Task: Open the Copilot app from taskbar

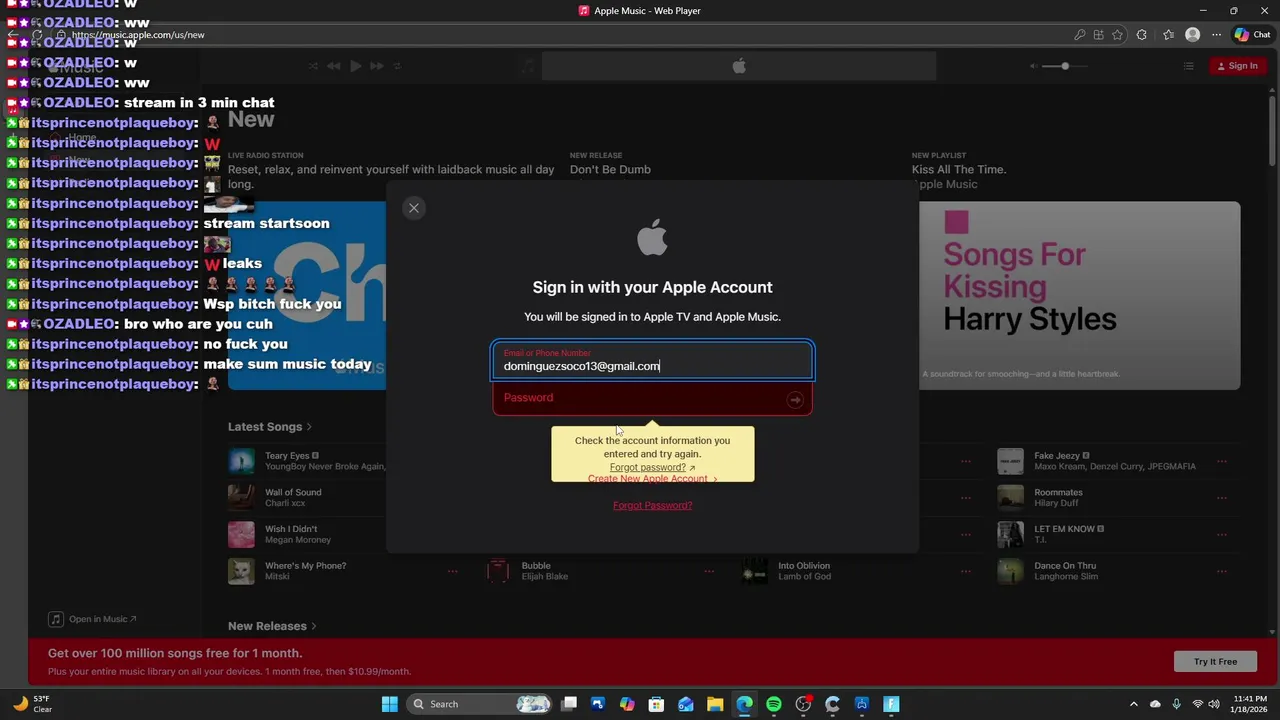Action: [627, 704]
